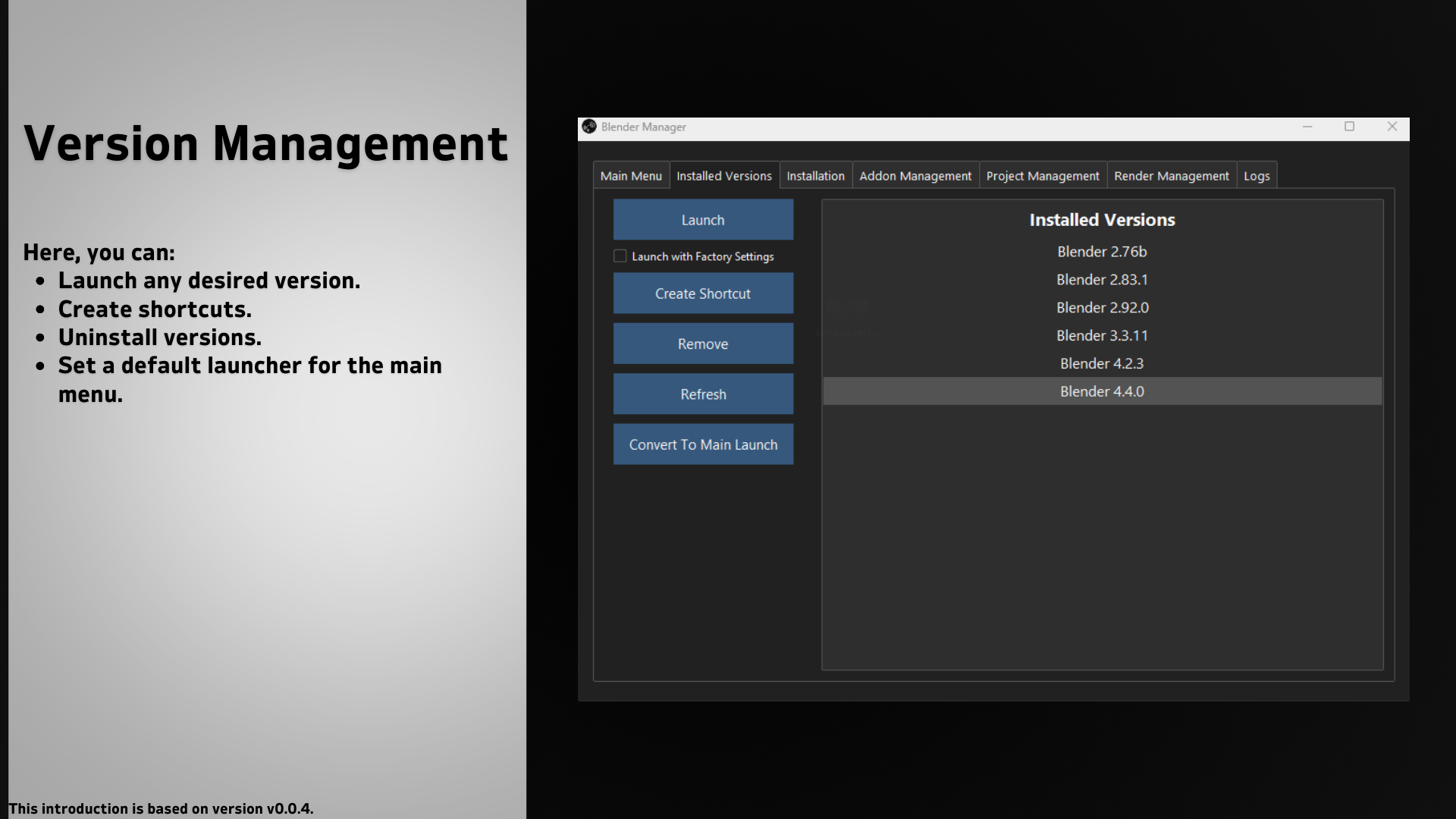Select Blender 2.76b in the list

(1102, 252)
